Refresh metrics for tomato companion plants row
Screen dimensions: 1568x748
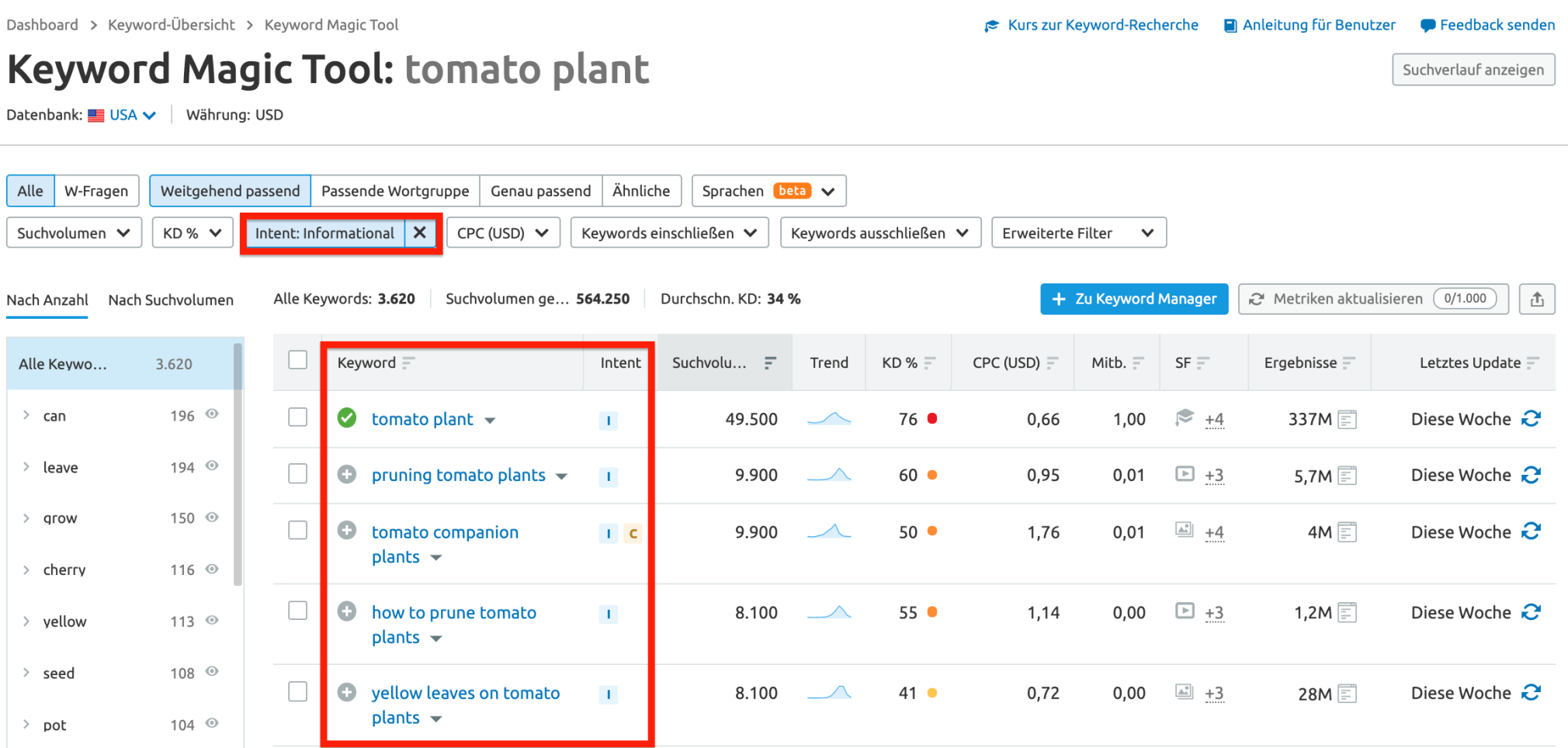pos(1531,532)
